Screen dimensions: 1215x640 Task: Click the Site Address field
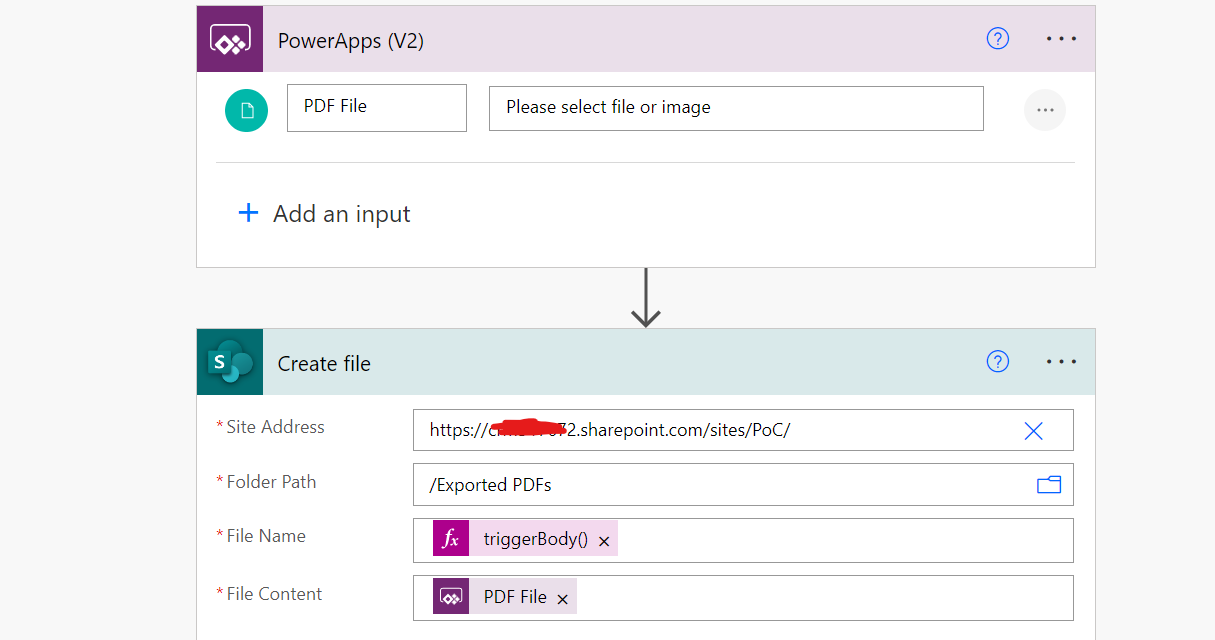click(743, 430)
